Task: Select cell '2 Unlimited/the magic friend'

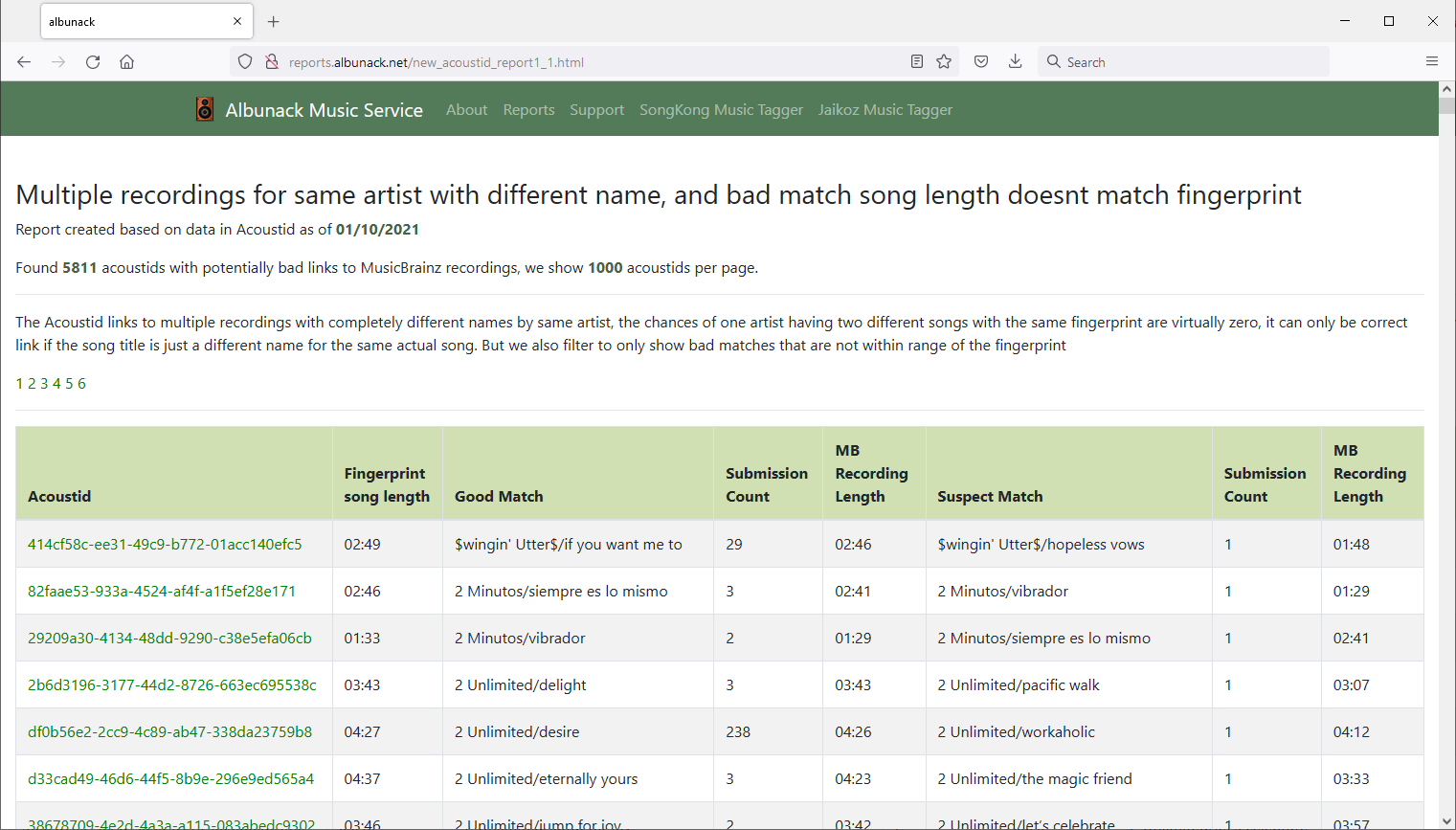Action: 1068,778
